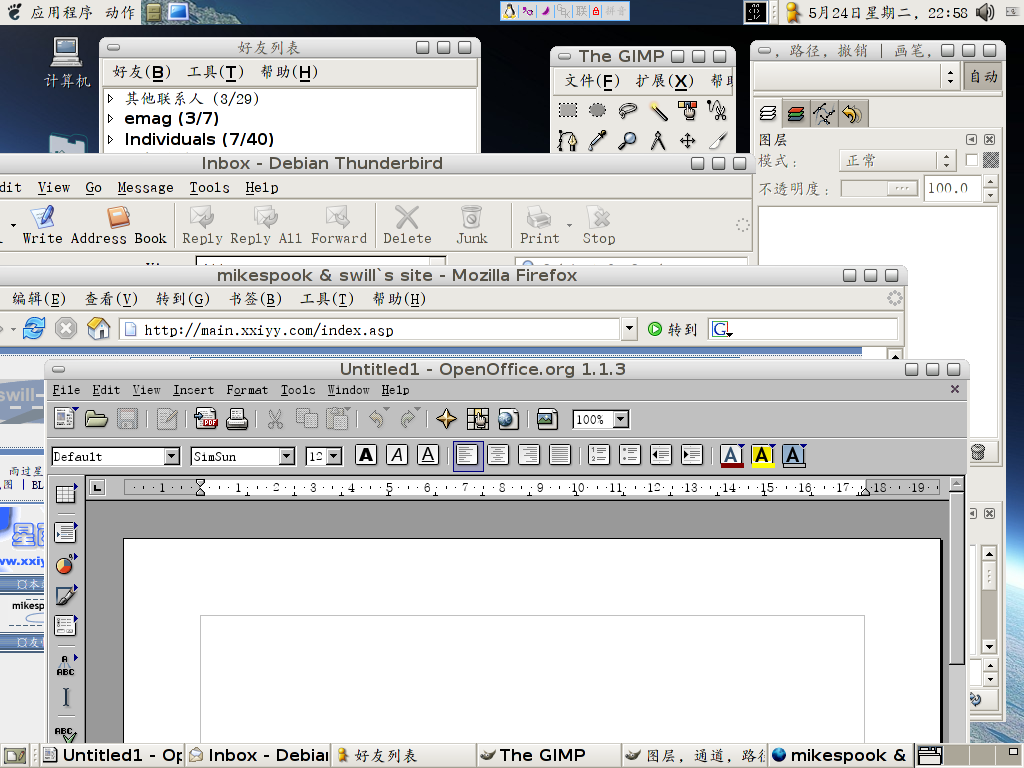Image resolution: width=1024 pixels, height=768 pixels.
Task: Select GIMP rectangle select tool
Action: tap(568, 110)
